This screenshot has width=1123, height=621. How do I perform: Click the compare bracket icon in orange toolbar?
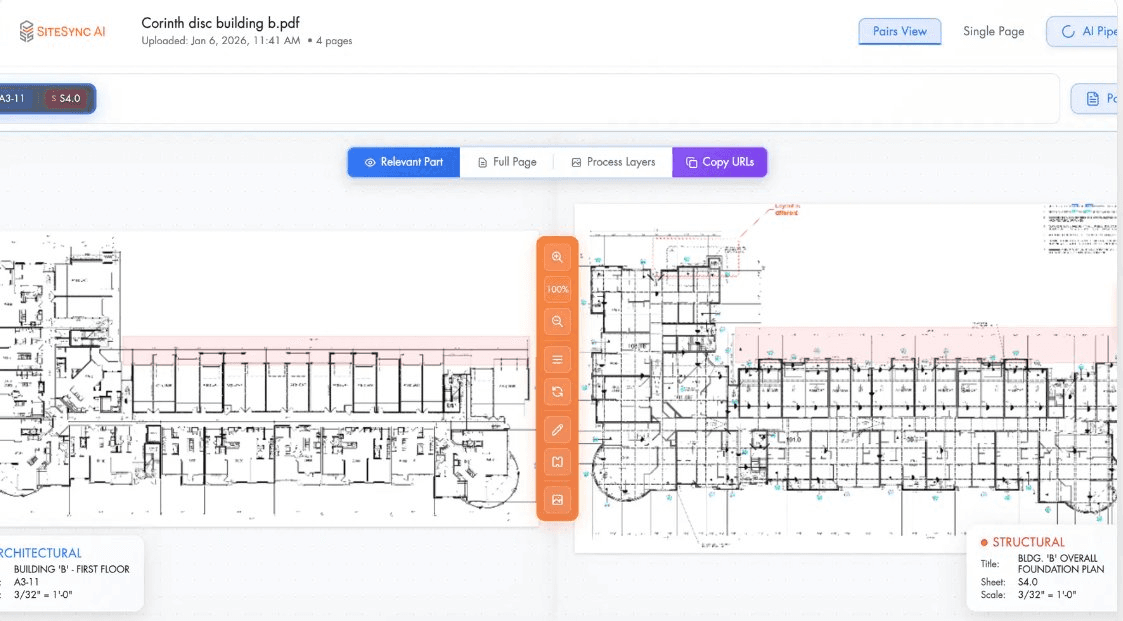coord(557,463)
